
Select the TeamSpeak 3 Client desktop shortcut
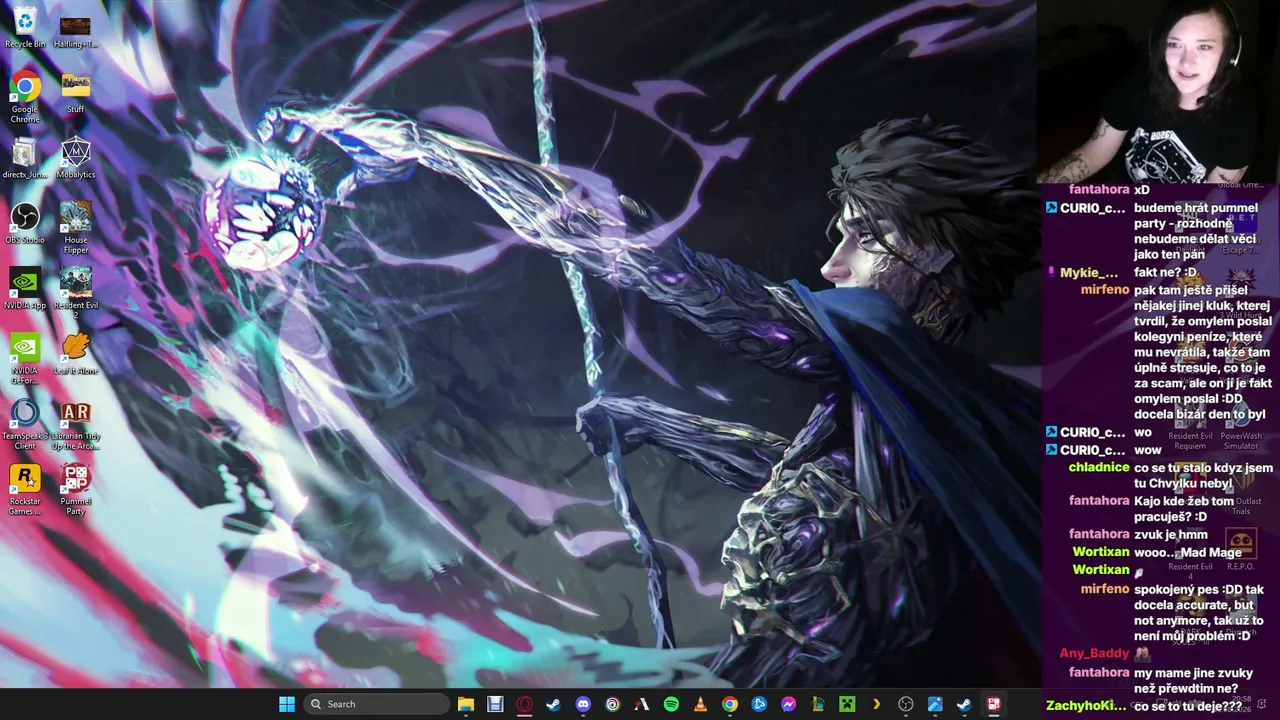[25, 424]
